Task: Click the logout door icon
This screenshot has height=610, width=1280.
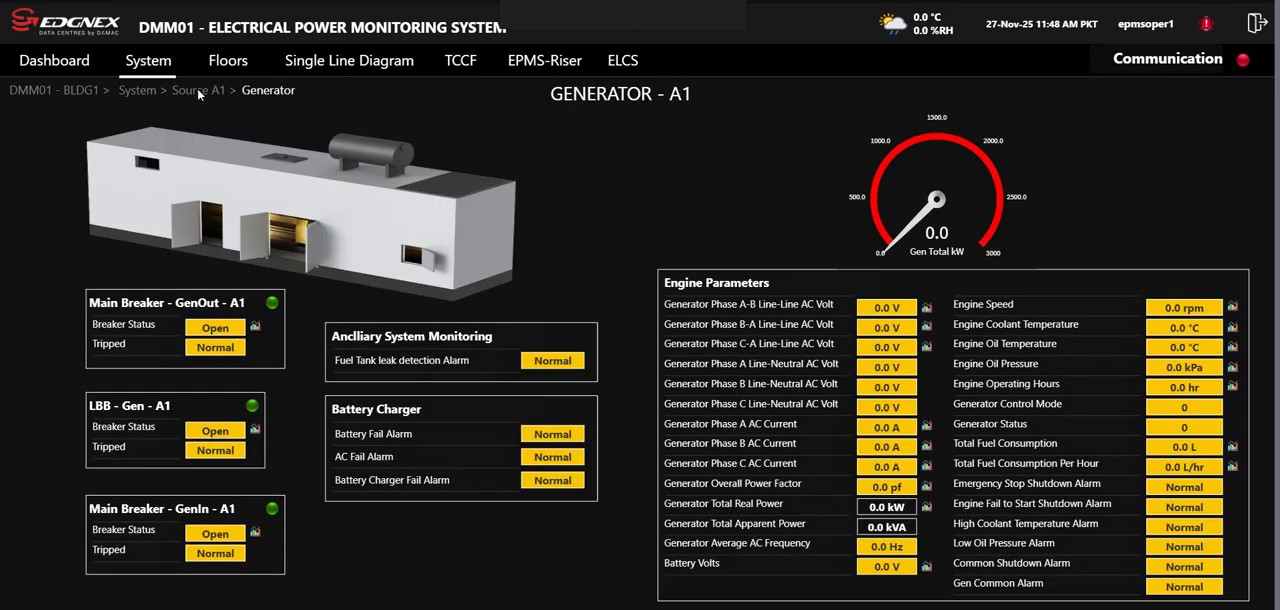Action: (1257, 23)
